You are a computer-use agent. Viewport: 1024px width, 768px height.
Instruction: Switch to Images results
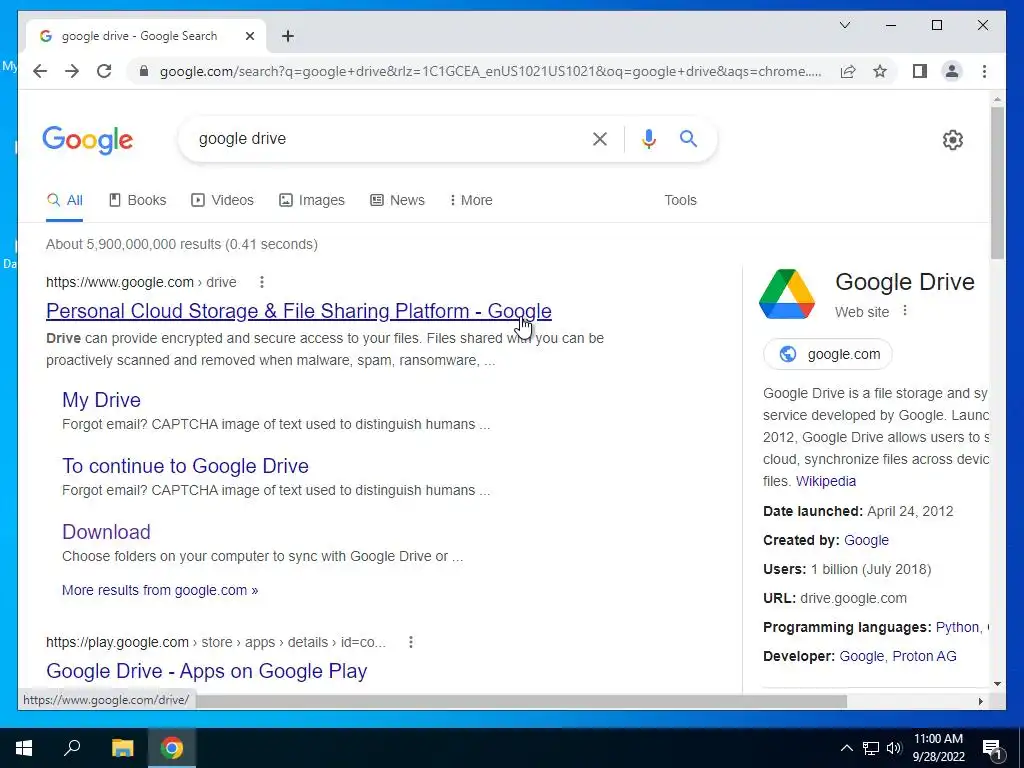312,200
